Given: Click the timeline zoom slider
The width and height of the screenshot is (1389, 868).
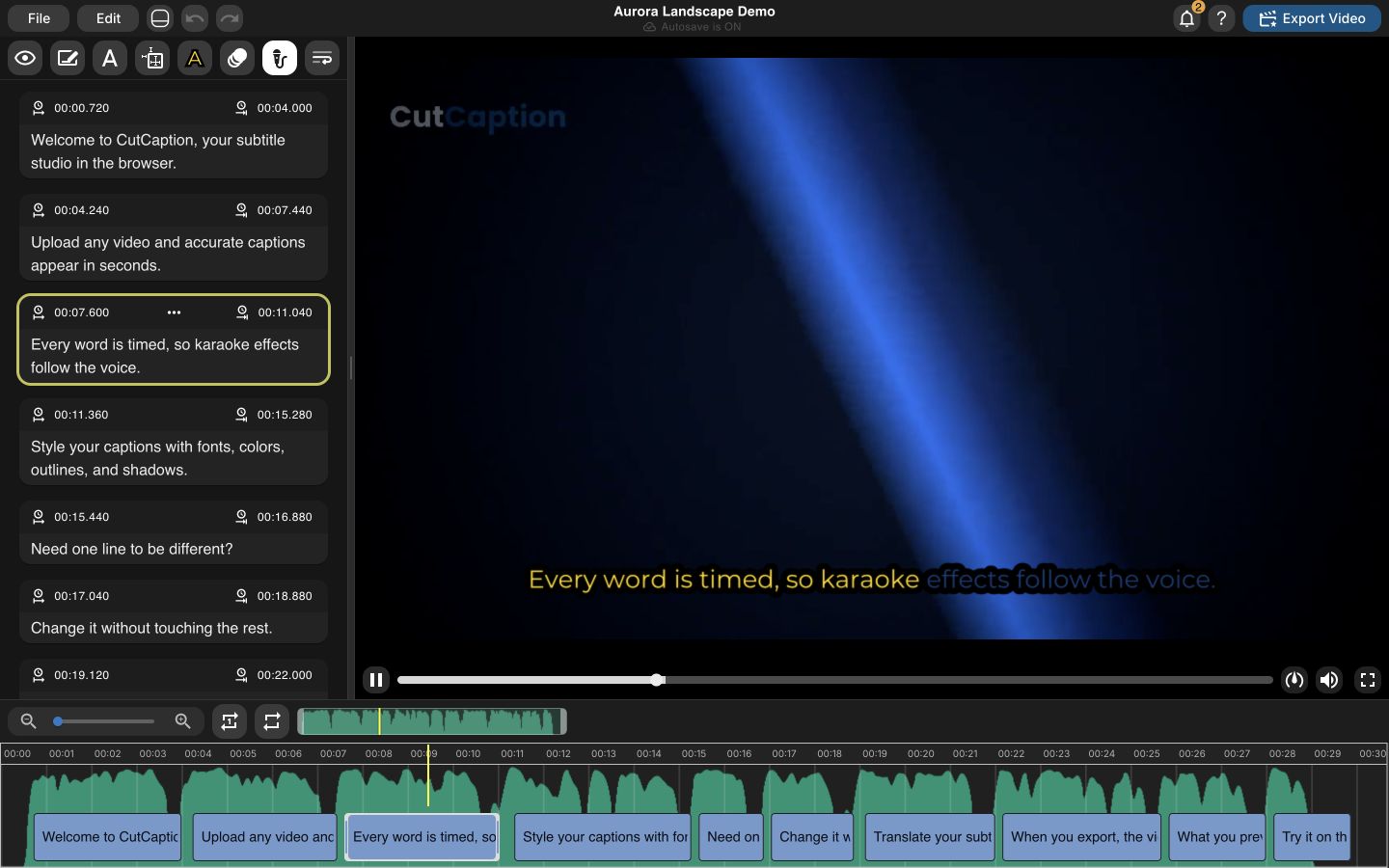Looking at the screenshot, I should coord(104,721).
